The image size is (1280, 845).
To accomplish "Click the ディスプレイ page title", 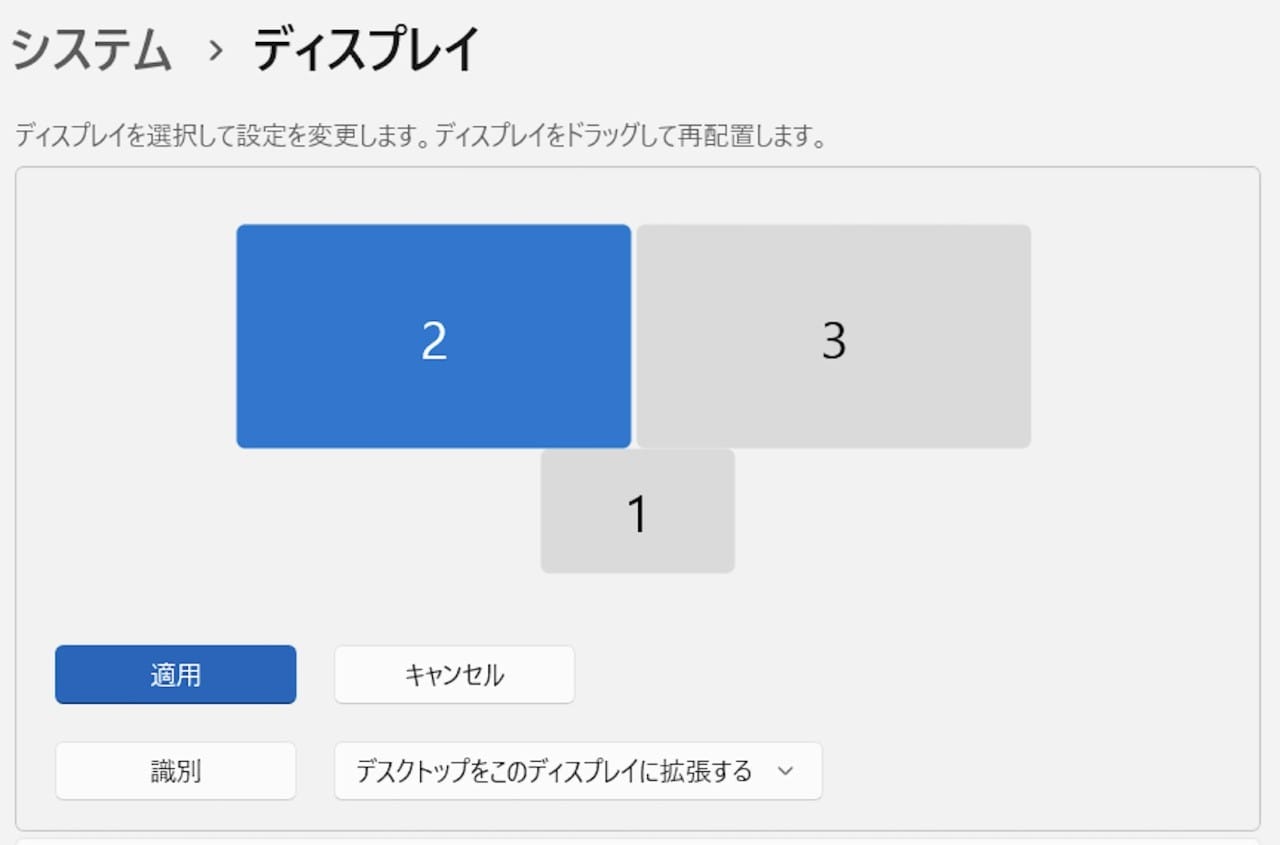I will tap(367, 50).
